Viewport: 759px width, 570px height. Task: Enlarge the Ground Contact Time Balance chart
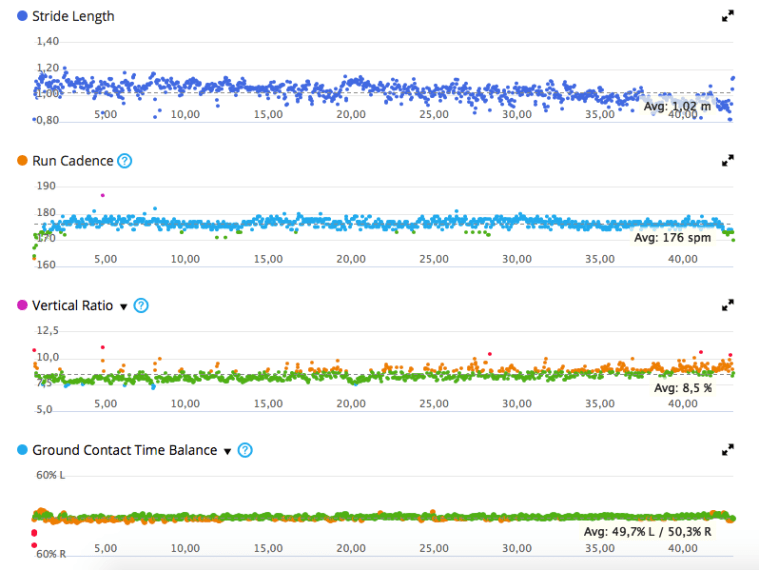[728, 450]
